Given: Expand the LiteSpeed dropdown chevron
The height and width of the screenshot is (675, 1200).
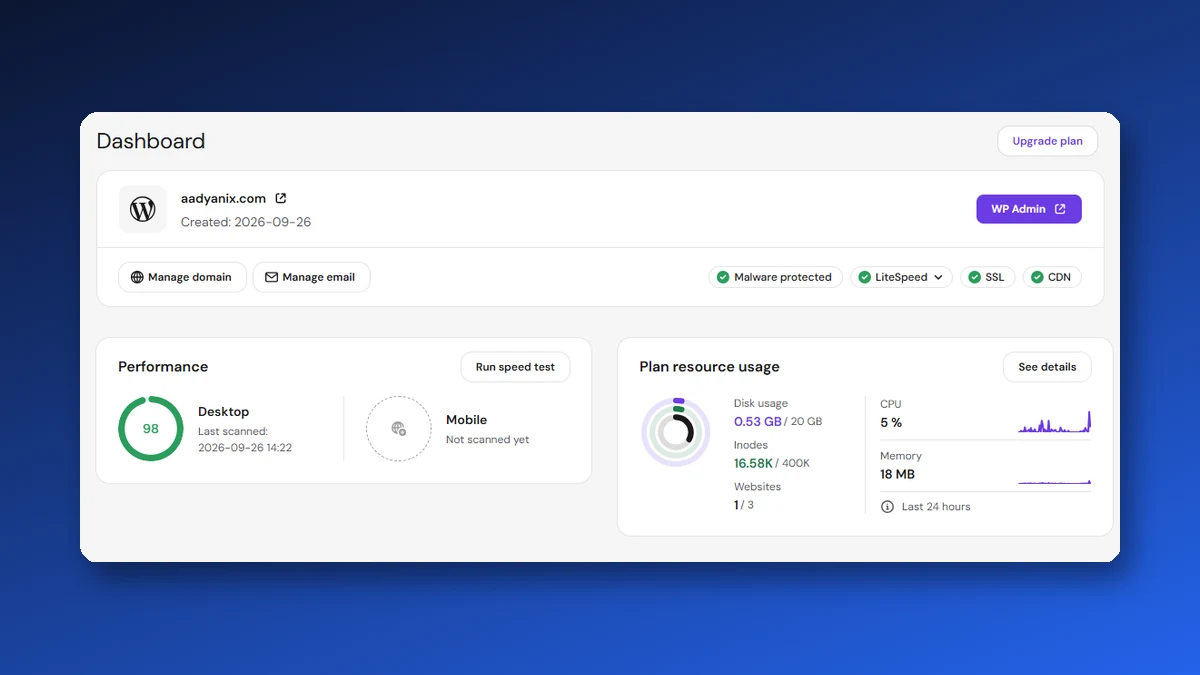Looking at the screenshot, I should pyautogui.click(x=939, y=277).
